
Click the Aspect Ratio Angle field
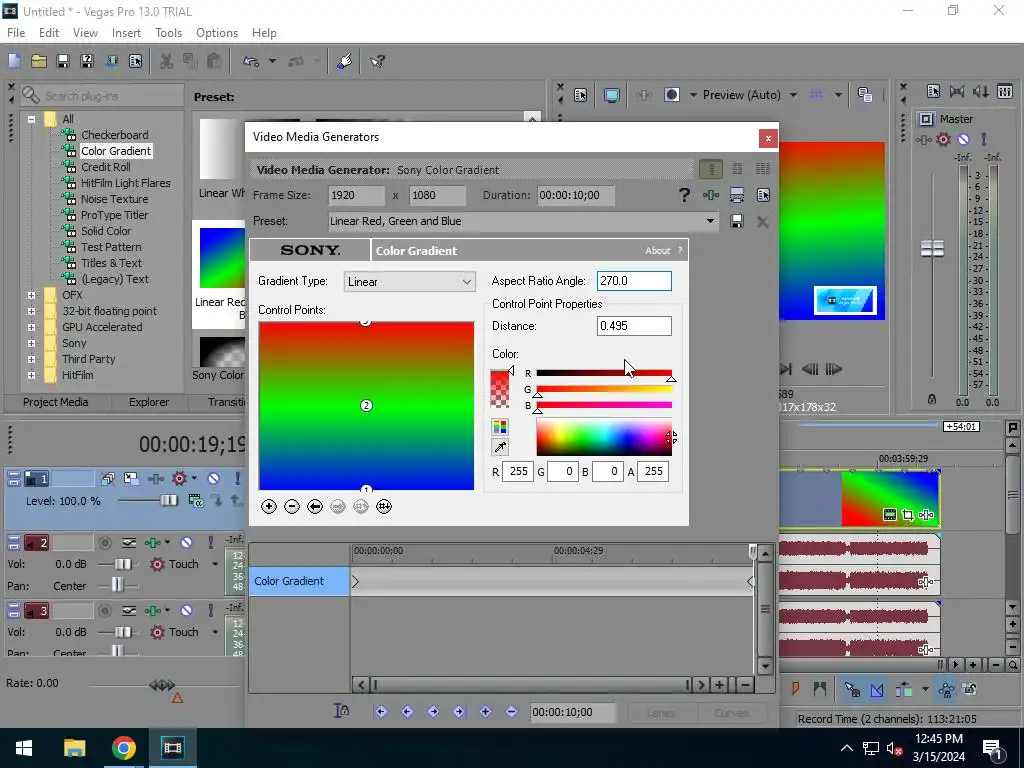(634, 281)
